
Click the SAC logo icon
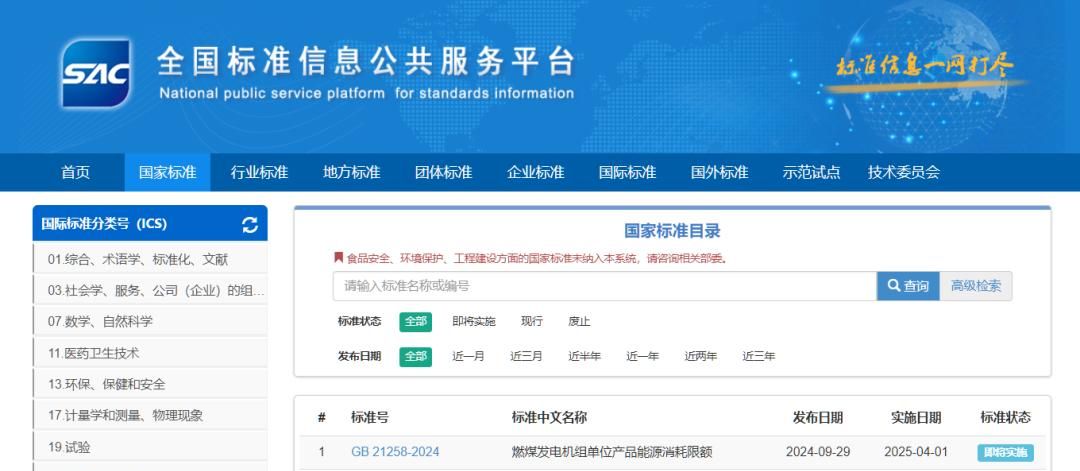(x=96, y=73)
